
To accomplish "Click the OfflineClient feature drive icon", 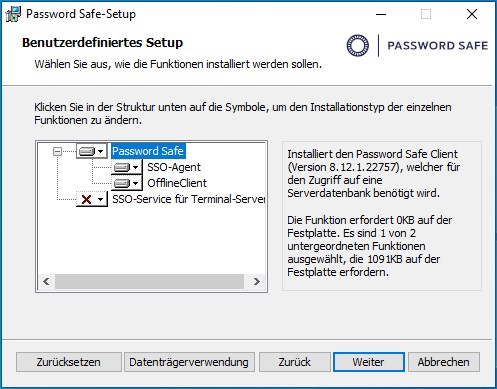I will pos(122,183).
